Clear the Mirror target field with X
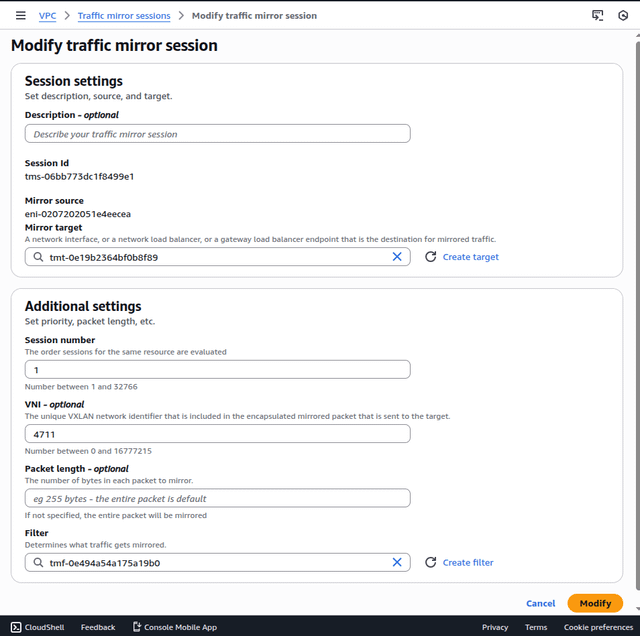The height and width of the screenshot is (636, 640). 397,257
